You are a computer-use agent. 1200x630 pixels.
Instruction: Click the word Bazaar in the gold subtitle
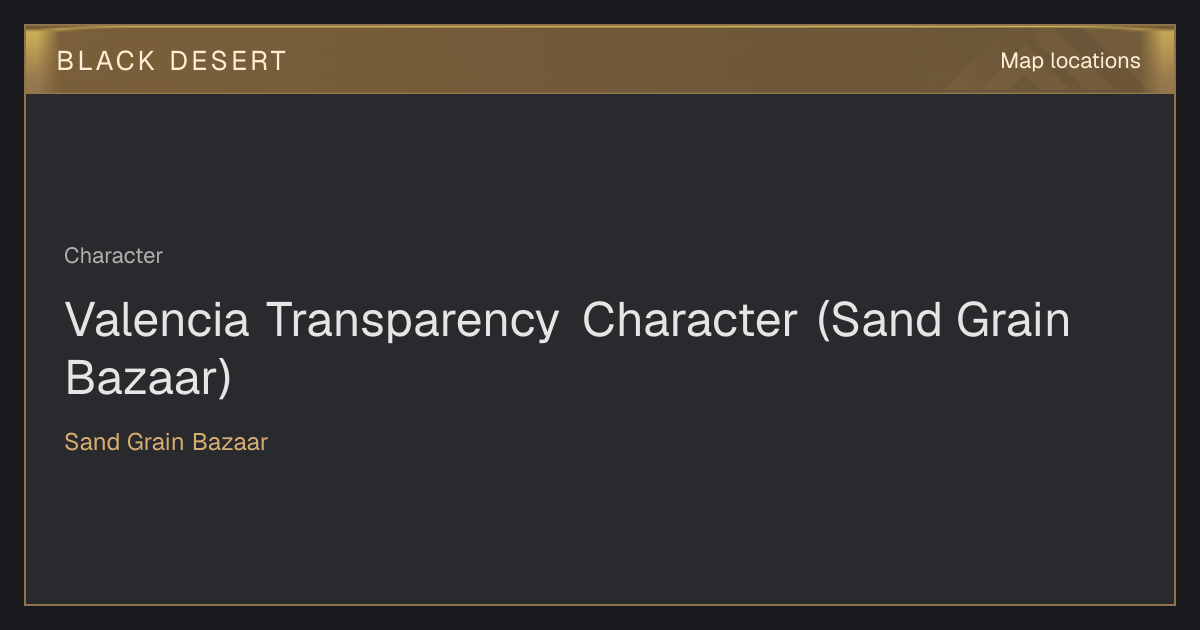click(x=230, y=442)
